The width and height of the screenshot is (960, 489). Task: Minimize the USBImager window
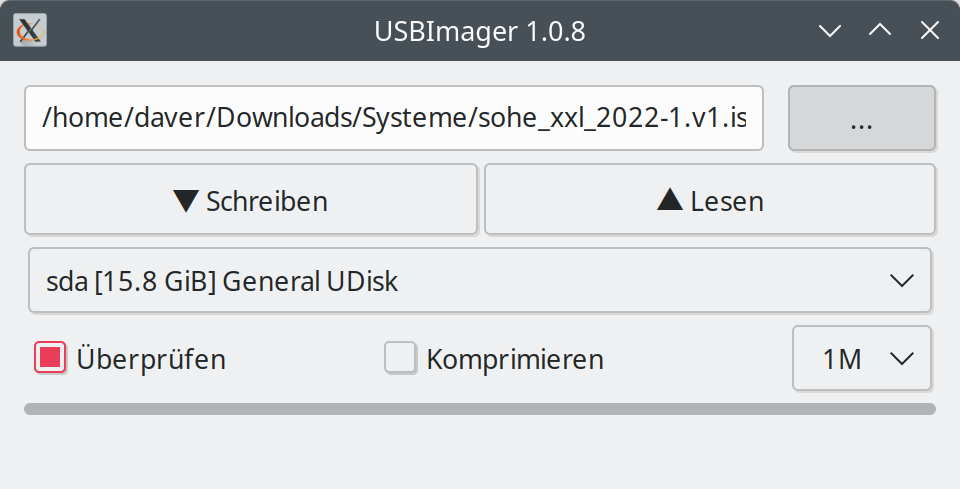click(830, 31)
